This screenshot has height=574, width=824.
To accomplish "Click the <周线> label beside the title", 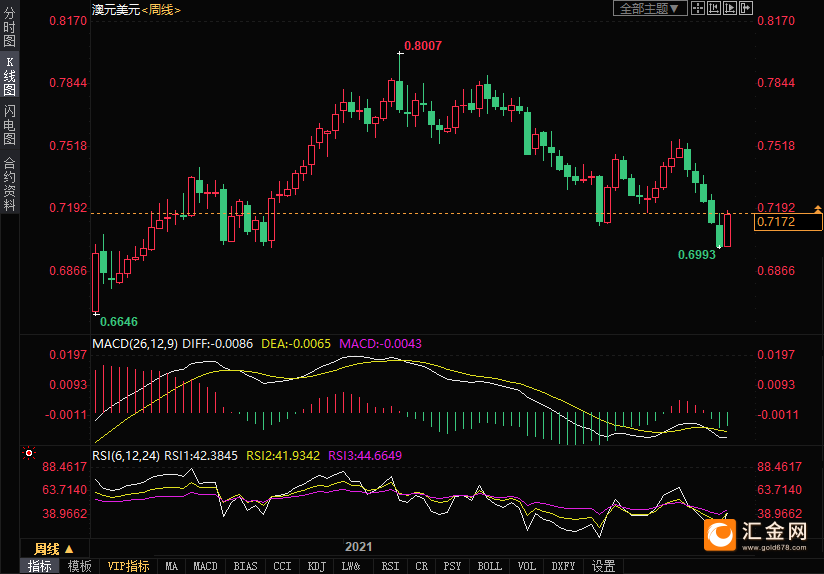I will click(x=161, y=9).
